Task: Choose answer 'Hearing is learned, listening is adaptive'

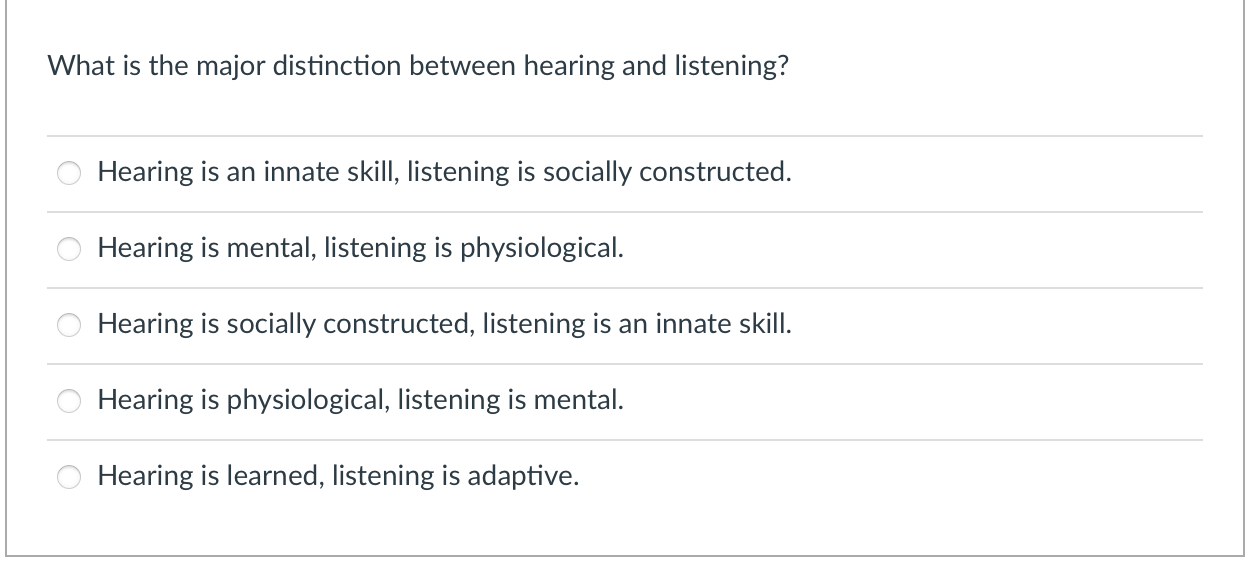Action: [337, 475]
